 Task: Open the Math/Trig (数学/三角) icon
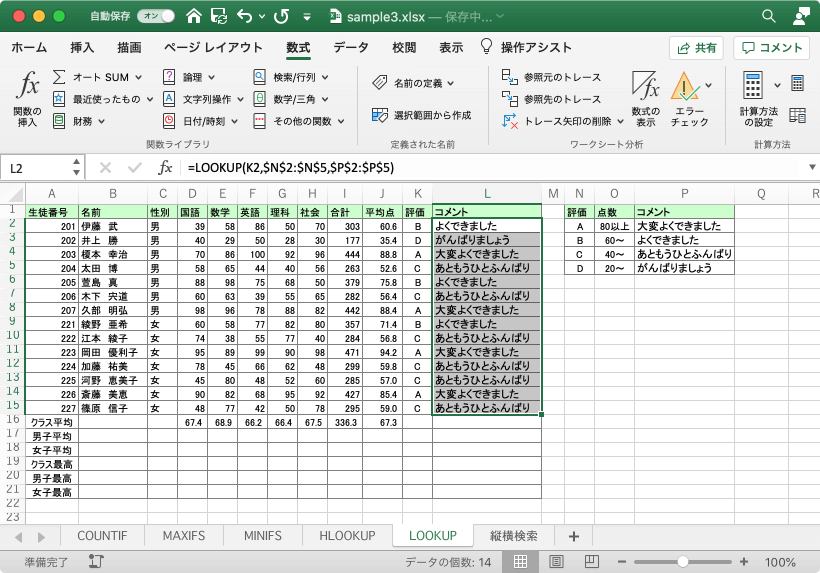click(259, 99)
